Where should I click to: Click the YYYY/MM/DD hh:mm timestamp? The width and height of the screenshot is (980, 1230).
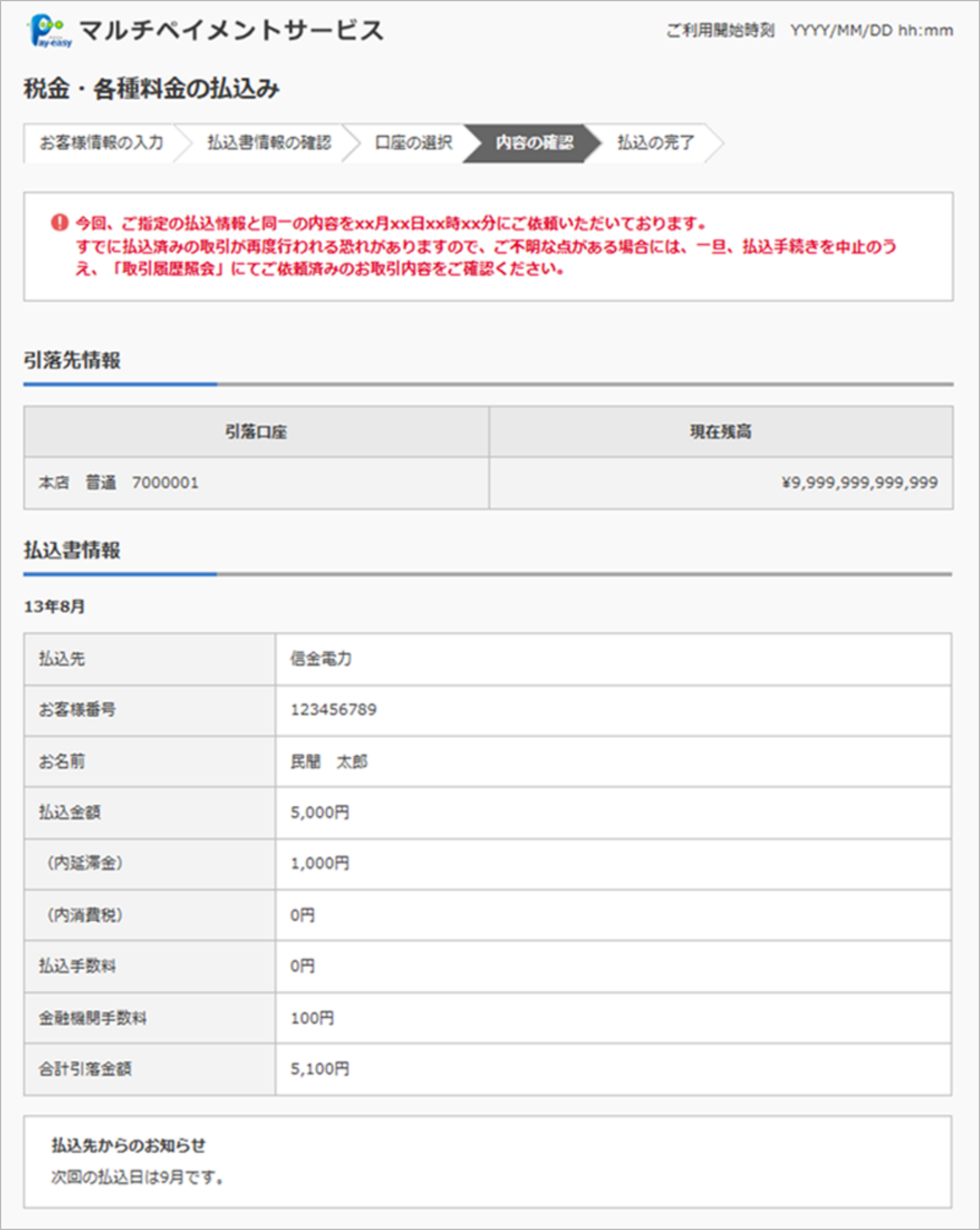click(872, 31)
